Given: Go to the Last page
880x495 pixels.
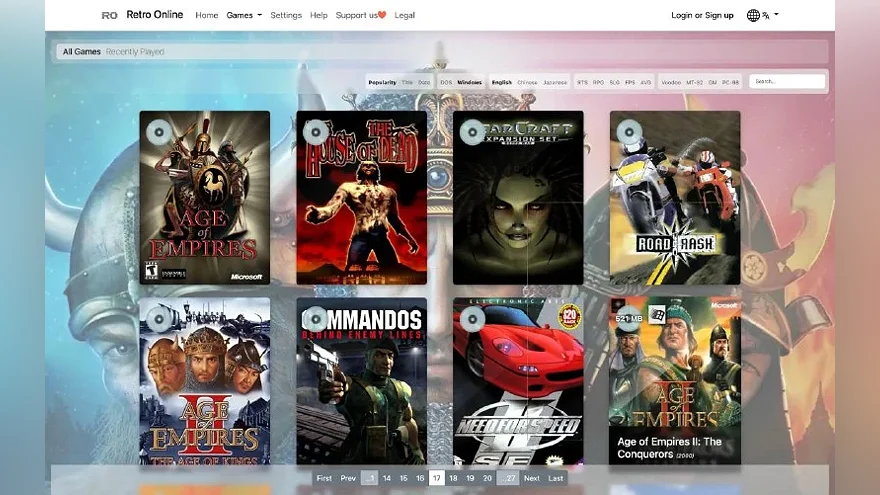Looking at the screenshot, I should click(556, 478).
